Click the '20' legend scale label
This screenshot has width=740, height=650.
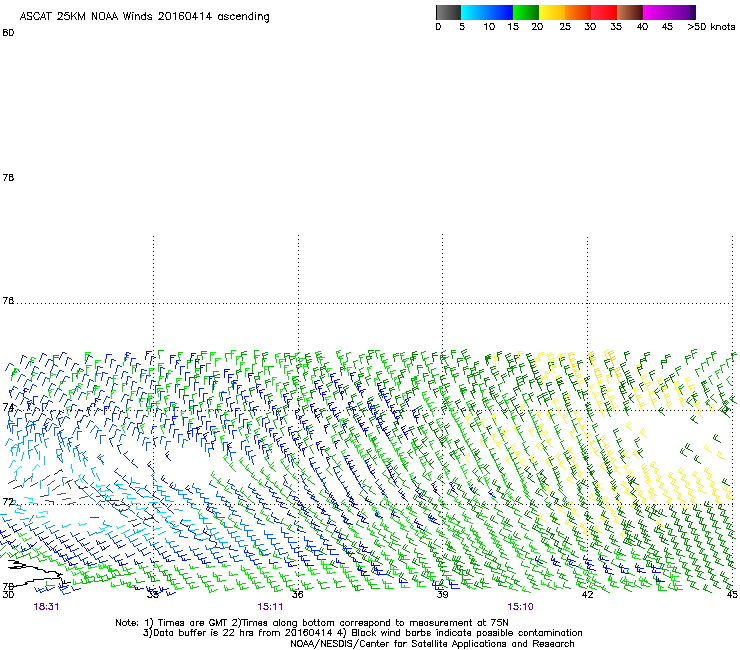tap(537, 27)
